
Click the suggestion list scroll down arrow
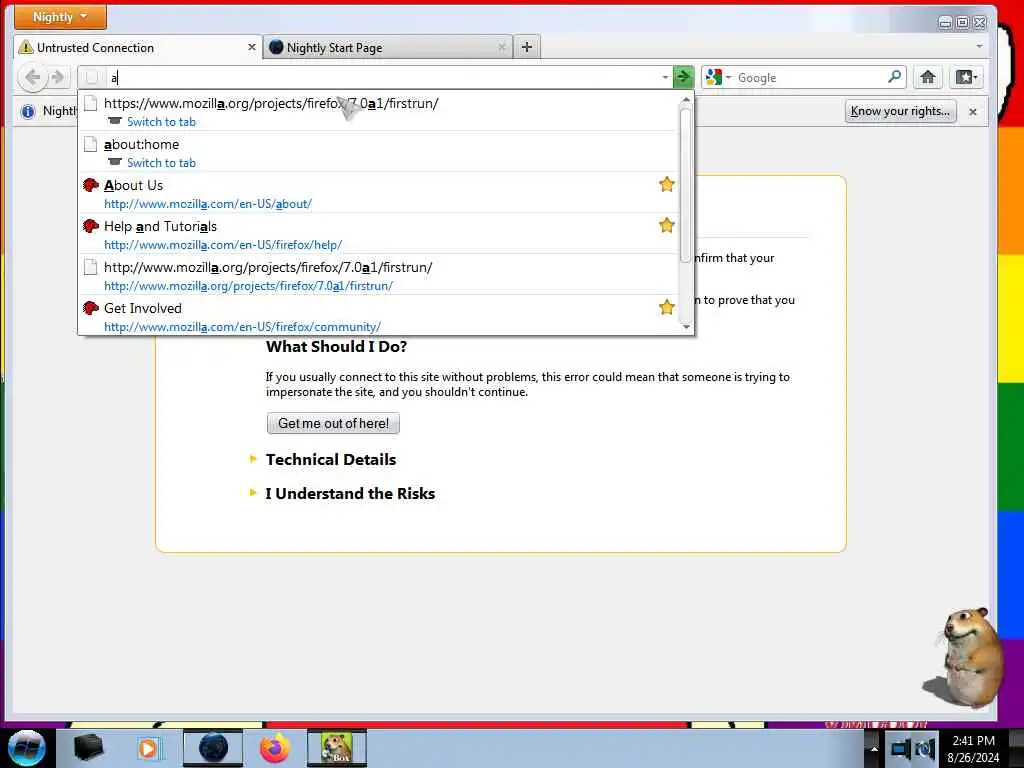[x=686, y=327]
